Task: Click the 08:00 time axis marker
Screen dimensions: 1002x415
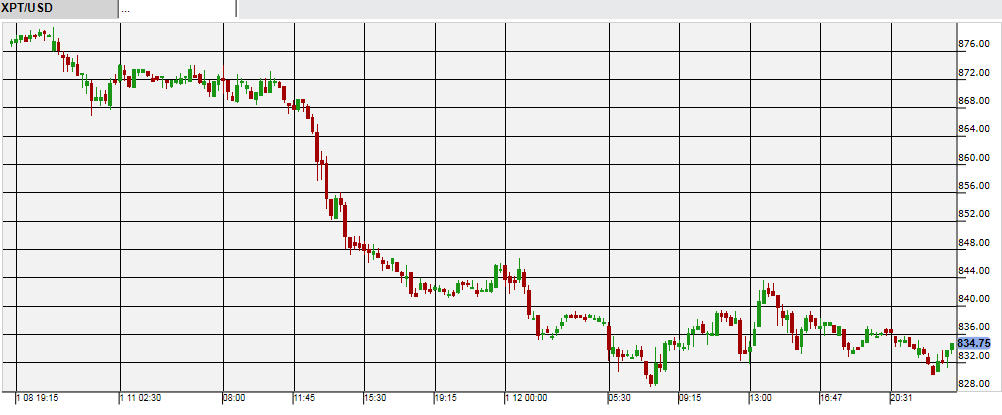Action: [x=234, y=398]
